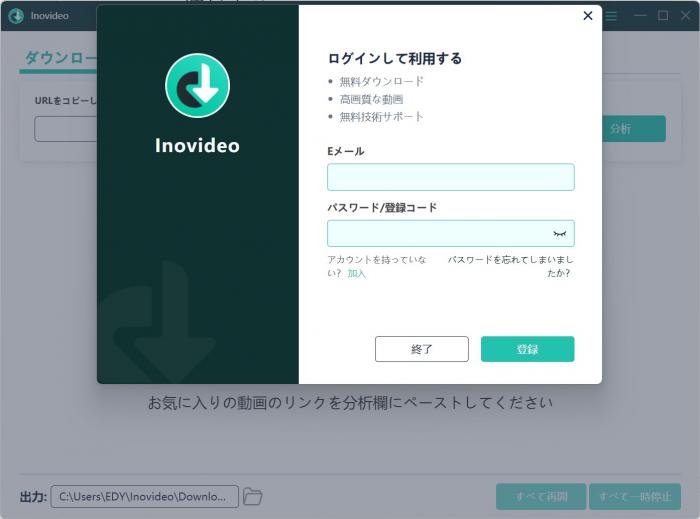Screen dimensions: 700x519
Task: Click the ログインして利用する heading
Action: click(x=395, y=58)
